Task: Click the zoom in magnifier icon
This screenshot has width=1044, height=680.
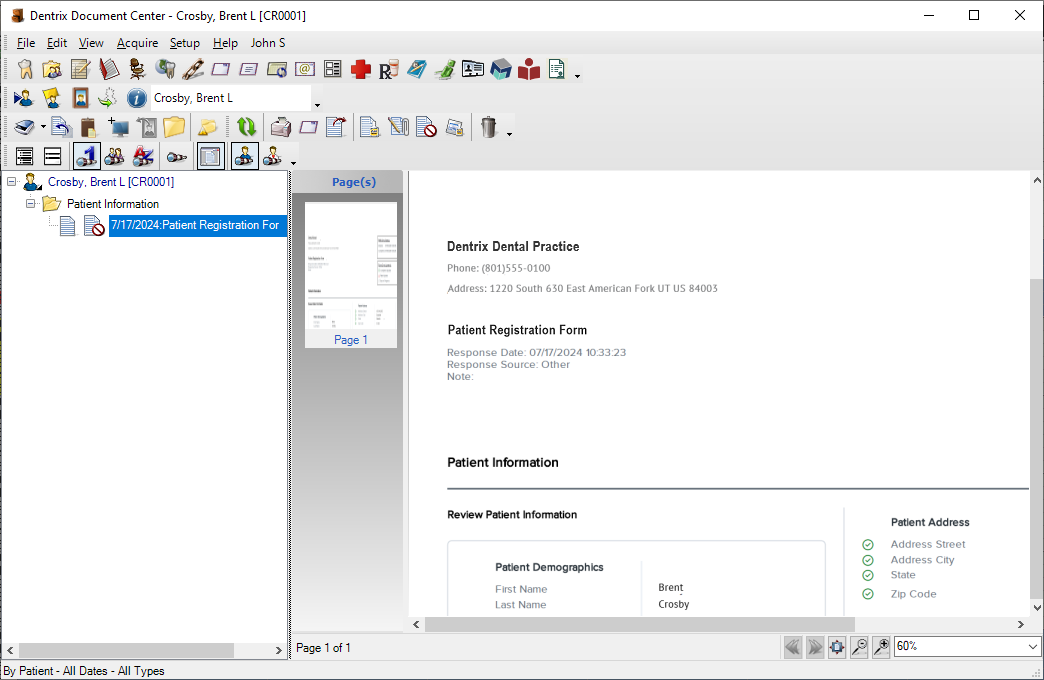Action: (x=881, y=647)
